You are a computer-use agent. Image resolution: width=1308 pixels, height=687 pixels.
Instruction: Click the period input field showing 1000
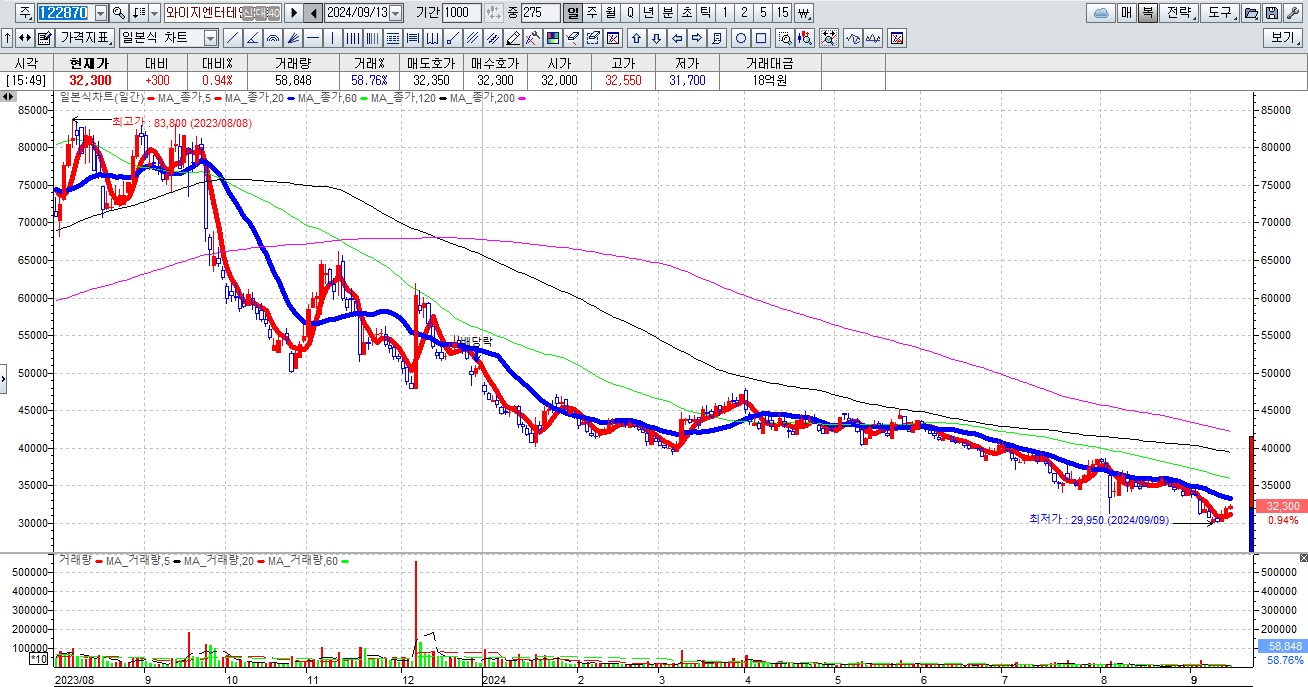(x=461, y=13)
